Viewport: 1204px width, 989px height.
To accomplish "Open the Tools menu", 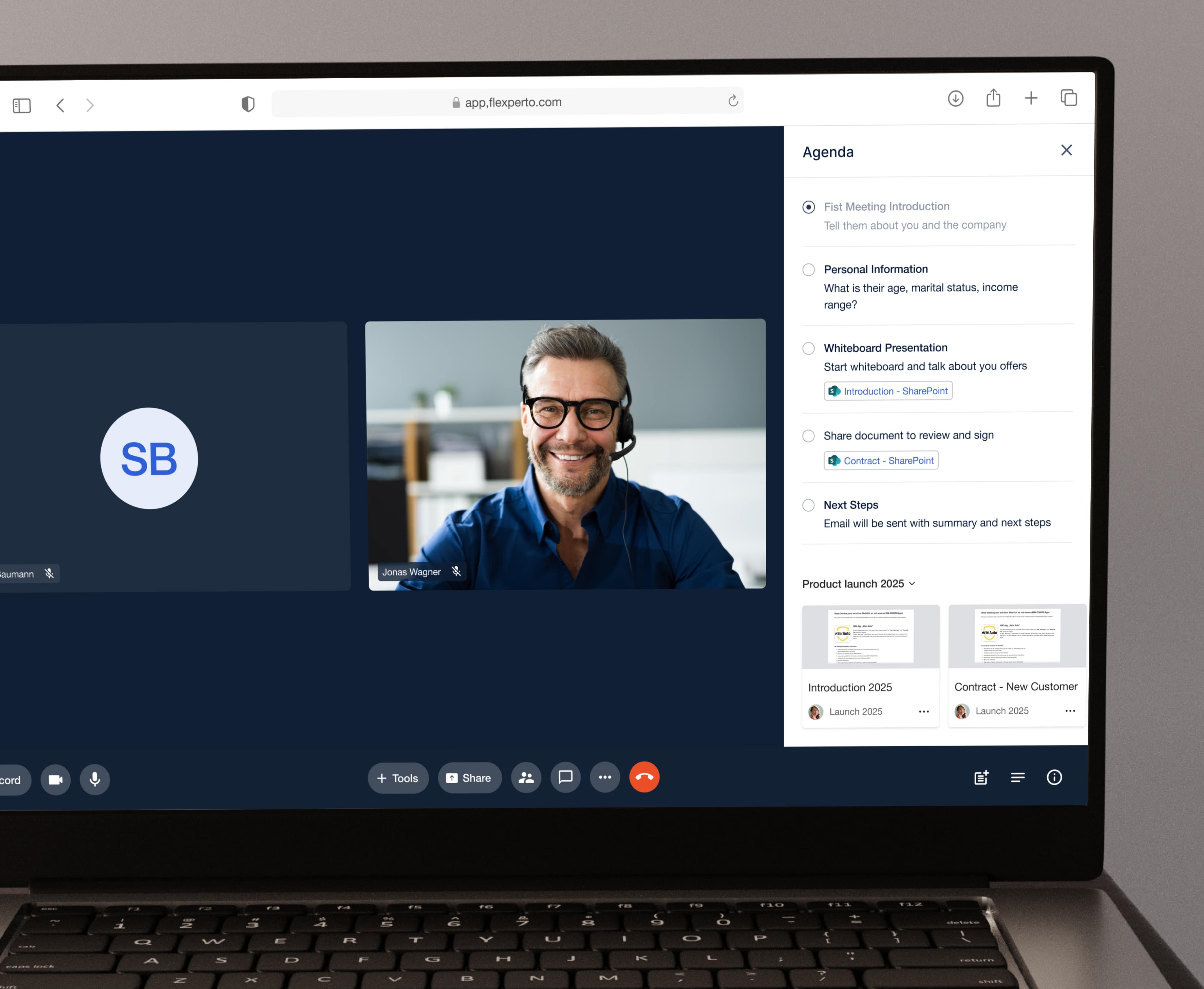I will [398, 778].
